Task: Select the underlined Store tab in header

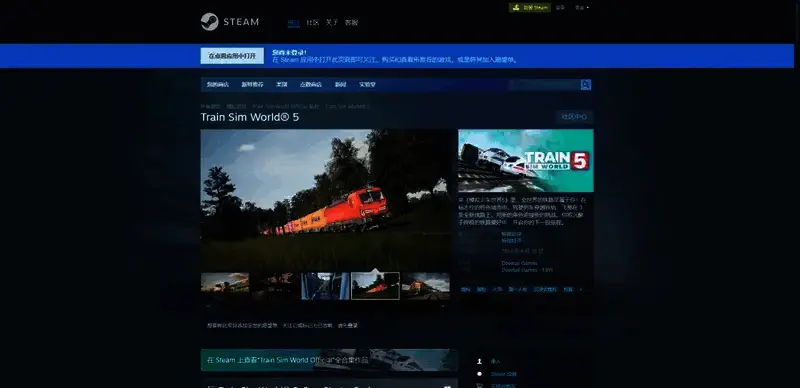Action: coord(294,22)
